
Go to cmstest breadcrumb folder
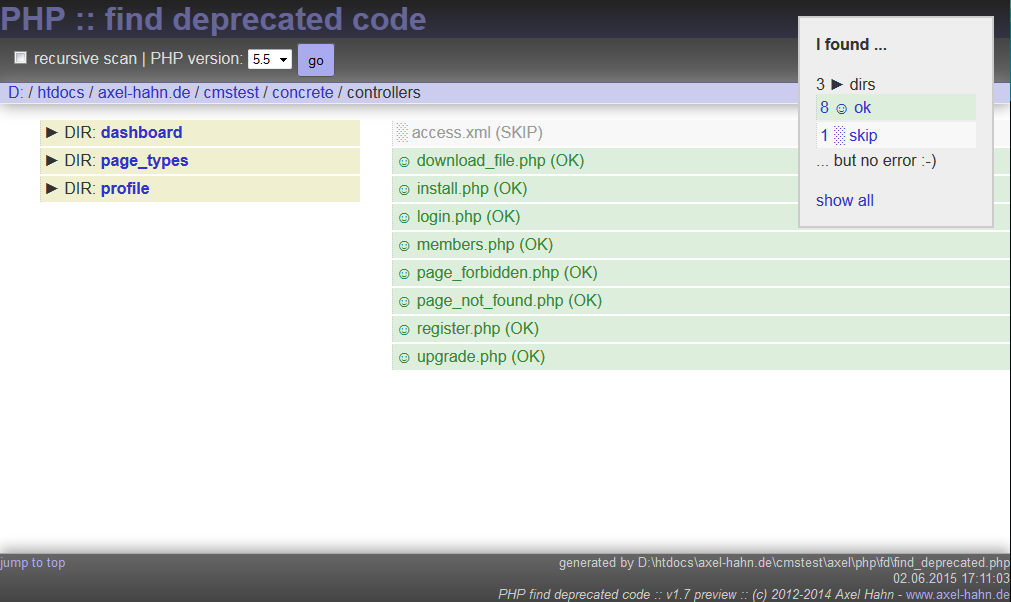click(231, 92)
